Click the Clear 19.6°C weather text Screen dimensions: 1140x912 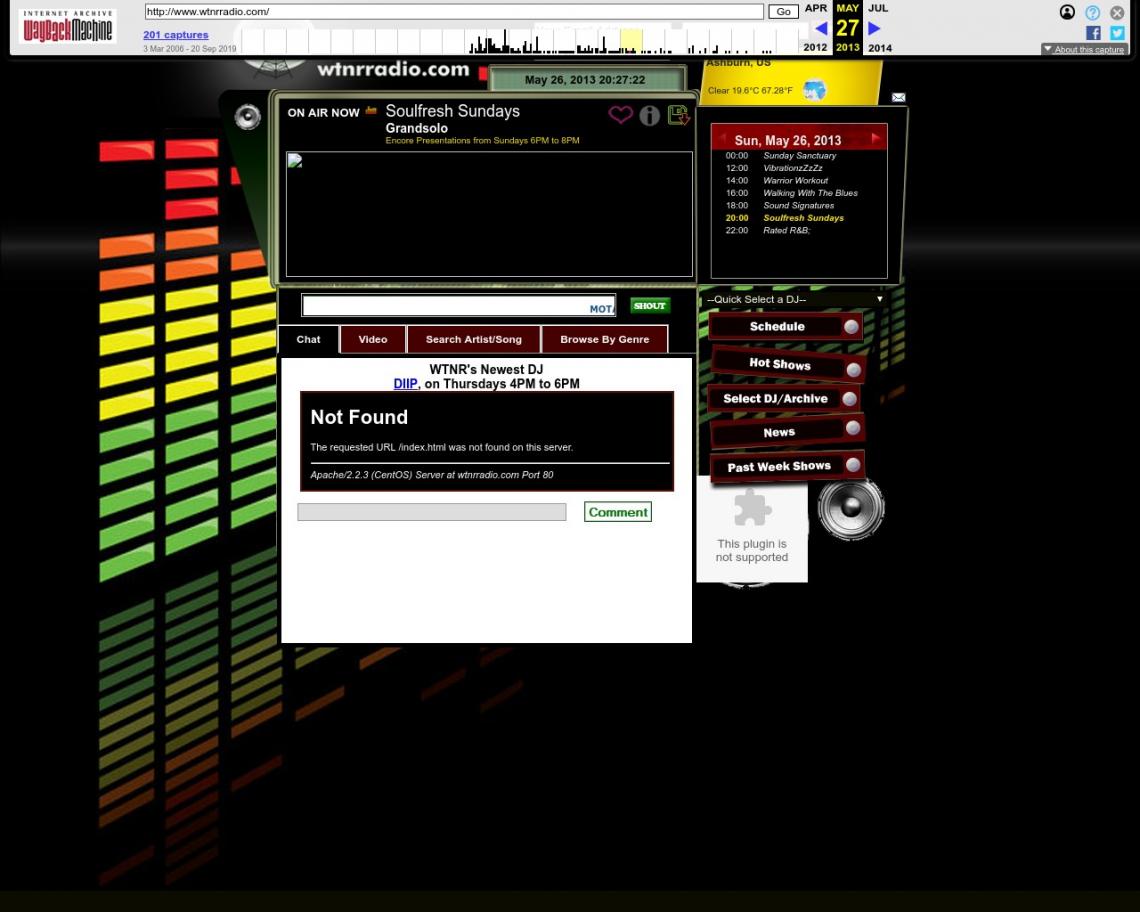pos(750,90)
